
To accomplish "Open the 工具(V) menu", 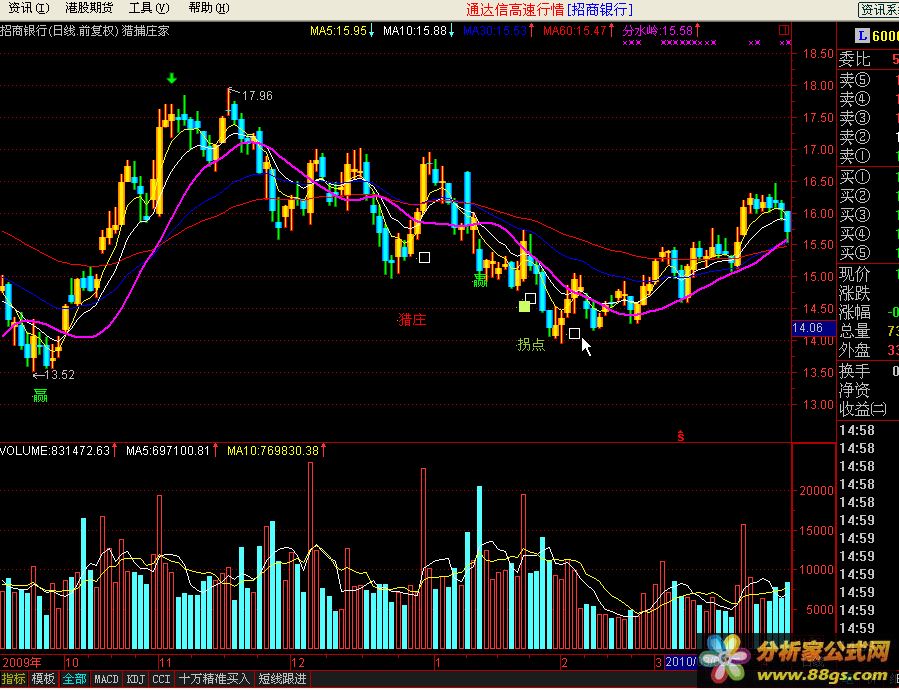I will coord(149,8).
